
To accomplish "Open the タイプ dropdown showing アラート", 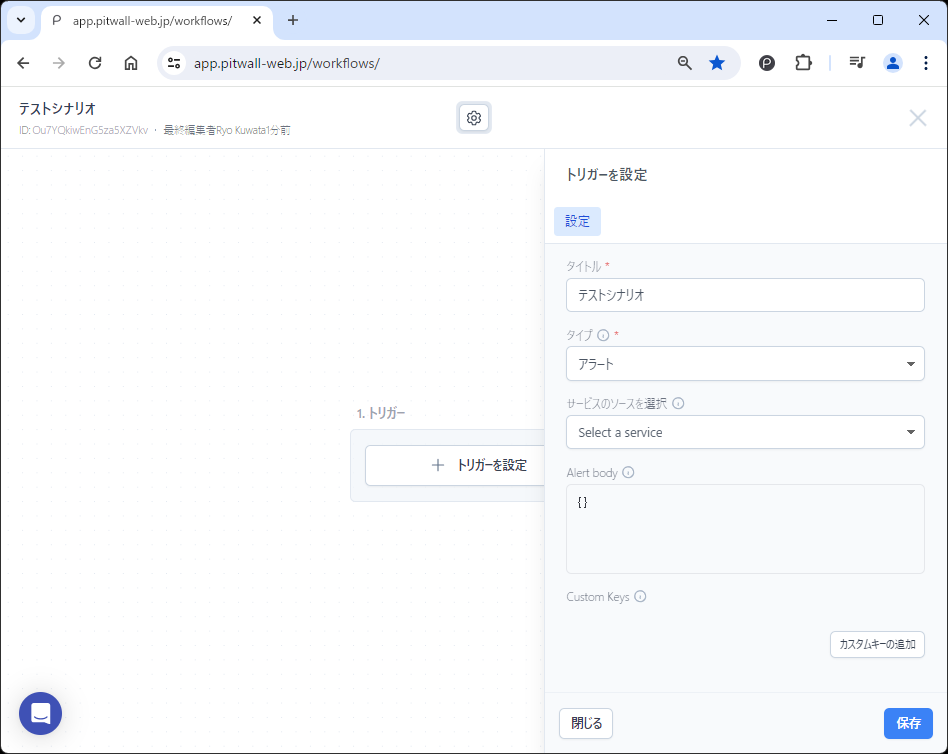I will coord(745,364).
